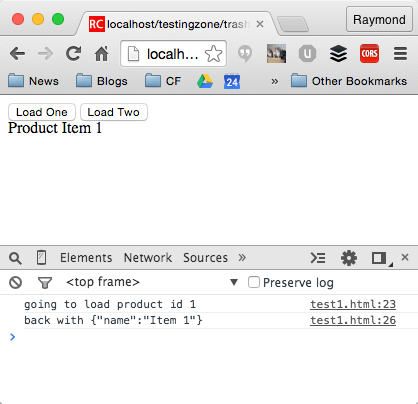Viewport: 418px width, 404px height.
Task: Bookmark this page with the star icon
Action: 213,54
